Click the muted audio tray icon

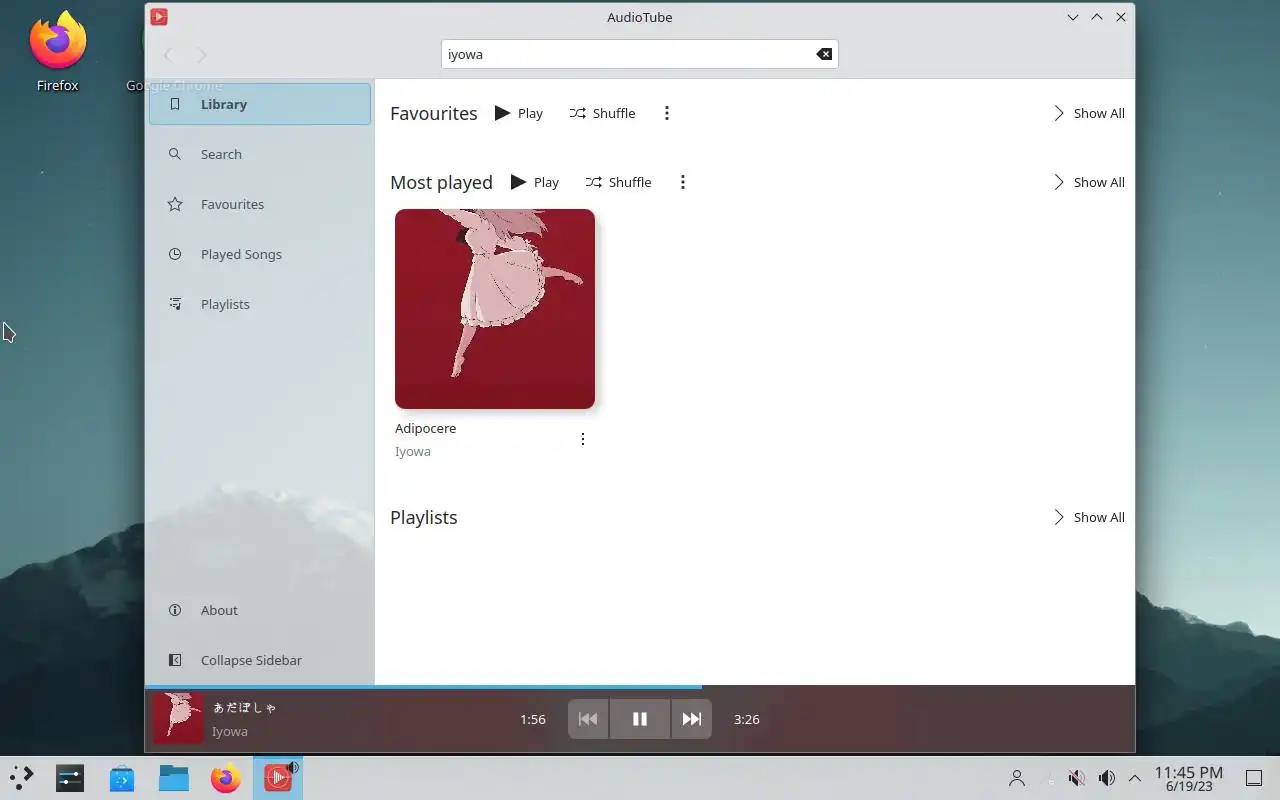pyautogui.click(x=1076, y=778)
